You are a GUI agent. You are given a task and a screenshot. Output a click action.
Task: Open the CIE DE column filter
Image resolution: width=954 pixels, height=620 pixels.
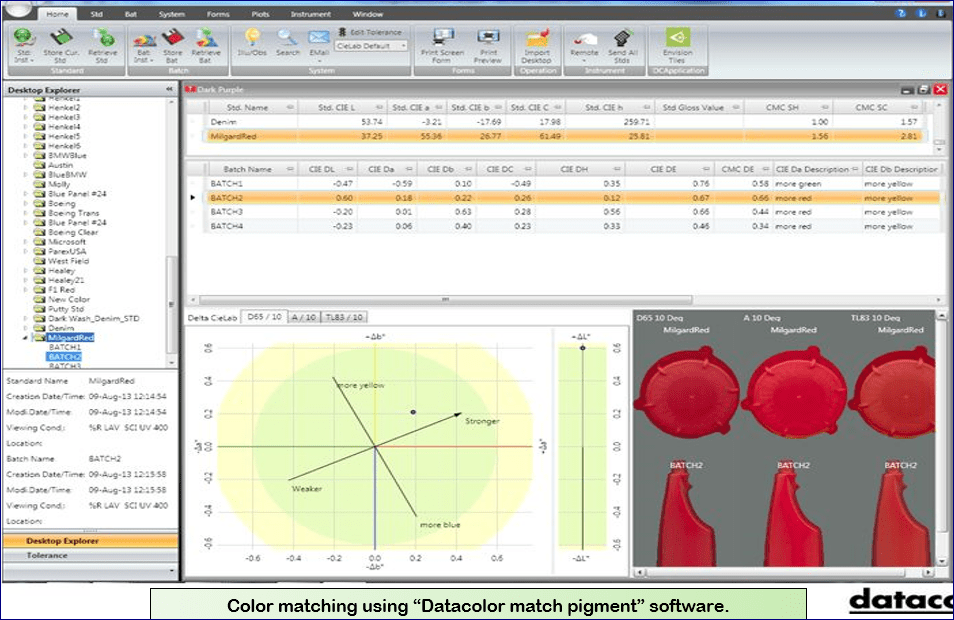point(706,169)
